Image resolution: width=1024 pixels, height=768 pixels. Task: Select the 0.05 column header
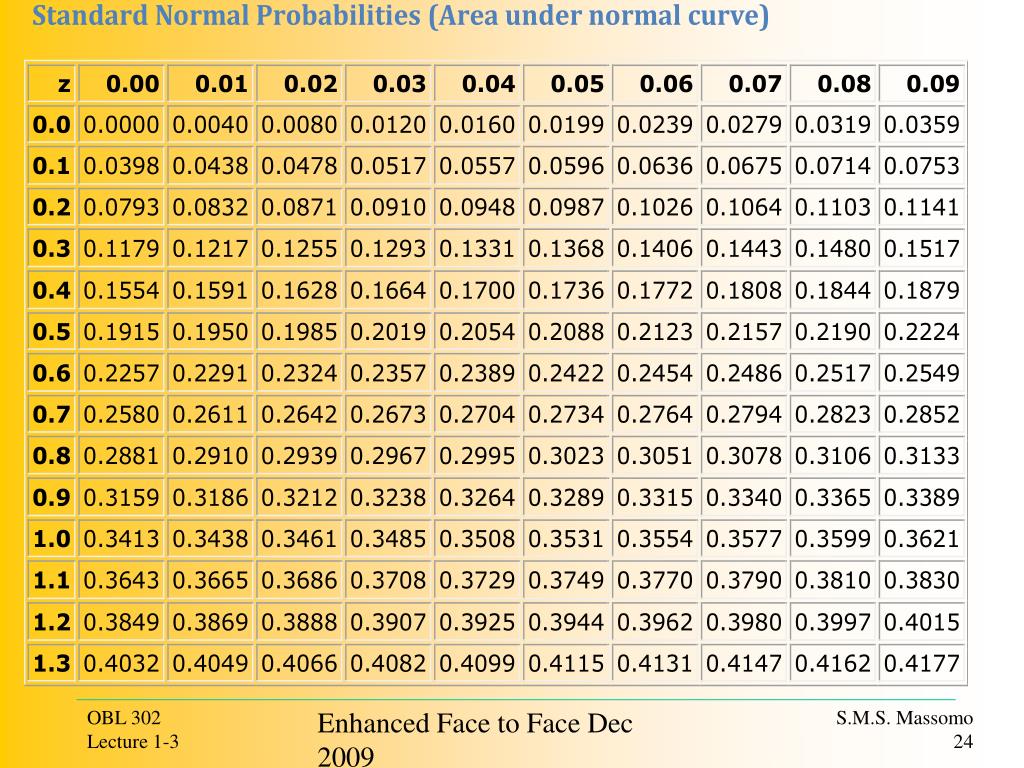(566, 84)
